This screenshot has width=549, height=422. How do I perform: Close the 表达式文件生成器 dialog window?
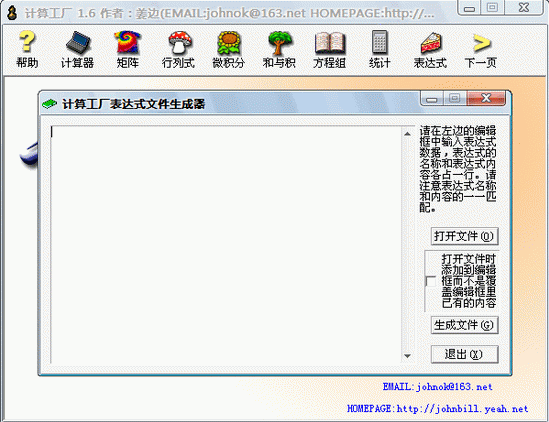486,98
